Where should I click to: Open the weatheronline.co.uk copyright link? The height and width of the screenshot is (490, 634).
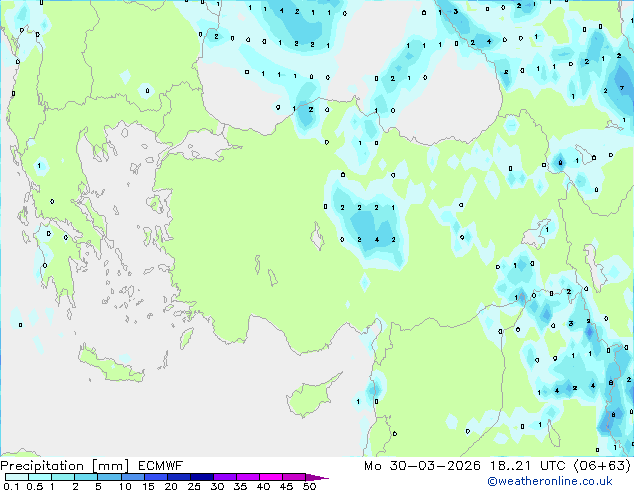(x=550, y=481)
